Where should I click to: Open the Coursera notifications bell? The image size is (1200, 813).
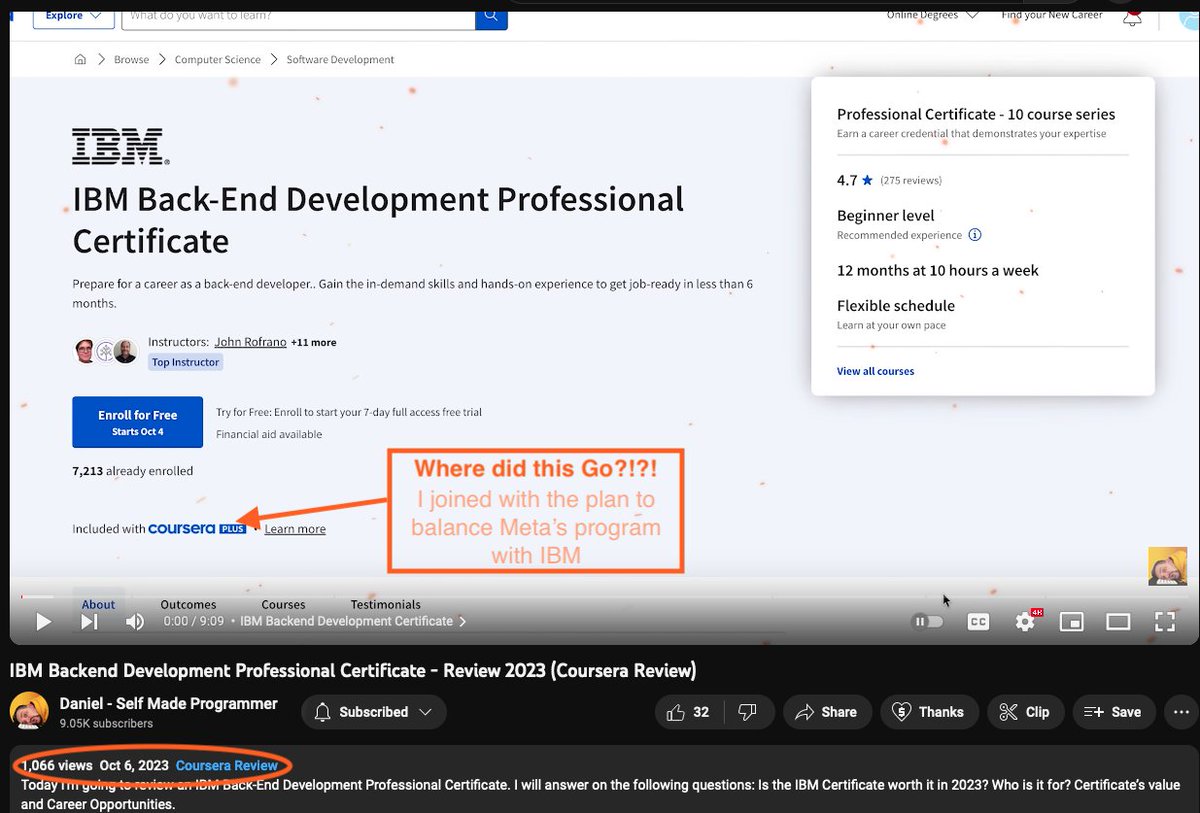[1132, 17]
